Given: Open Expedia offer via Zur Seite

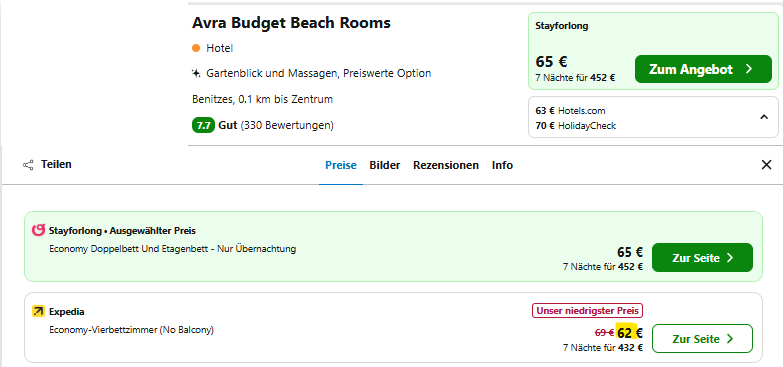Looking at the screenshot, I should pyautogui.click(x=702, y=339).
